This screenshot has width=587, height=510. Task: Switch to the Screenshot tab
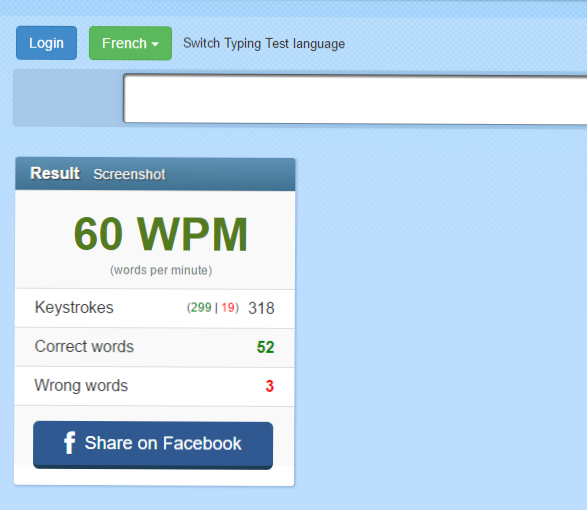click(x=130, y=174)
